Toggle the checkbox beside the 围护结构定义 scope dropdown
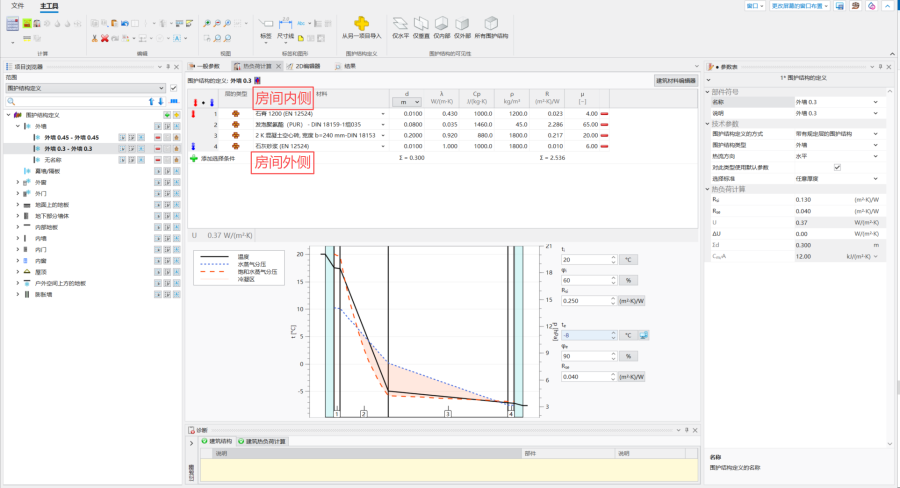900x488 pixels. (173, 88)
